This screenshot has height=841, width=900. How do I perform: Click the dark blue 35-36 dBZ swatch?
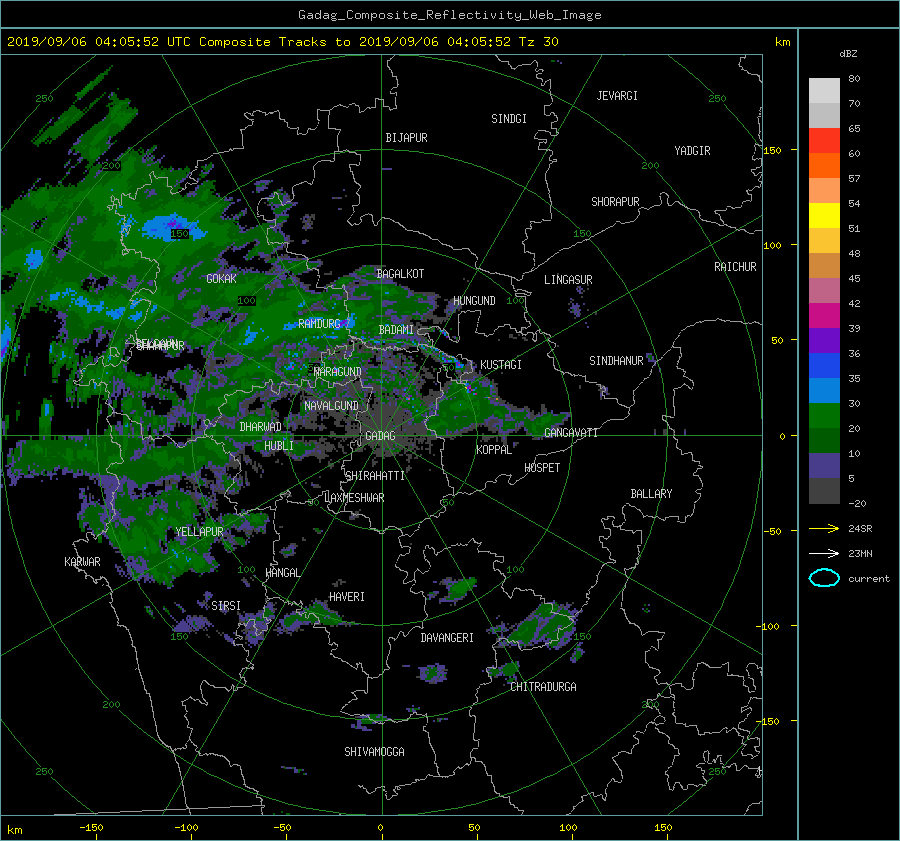[x=824, y=366]
